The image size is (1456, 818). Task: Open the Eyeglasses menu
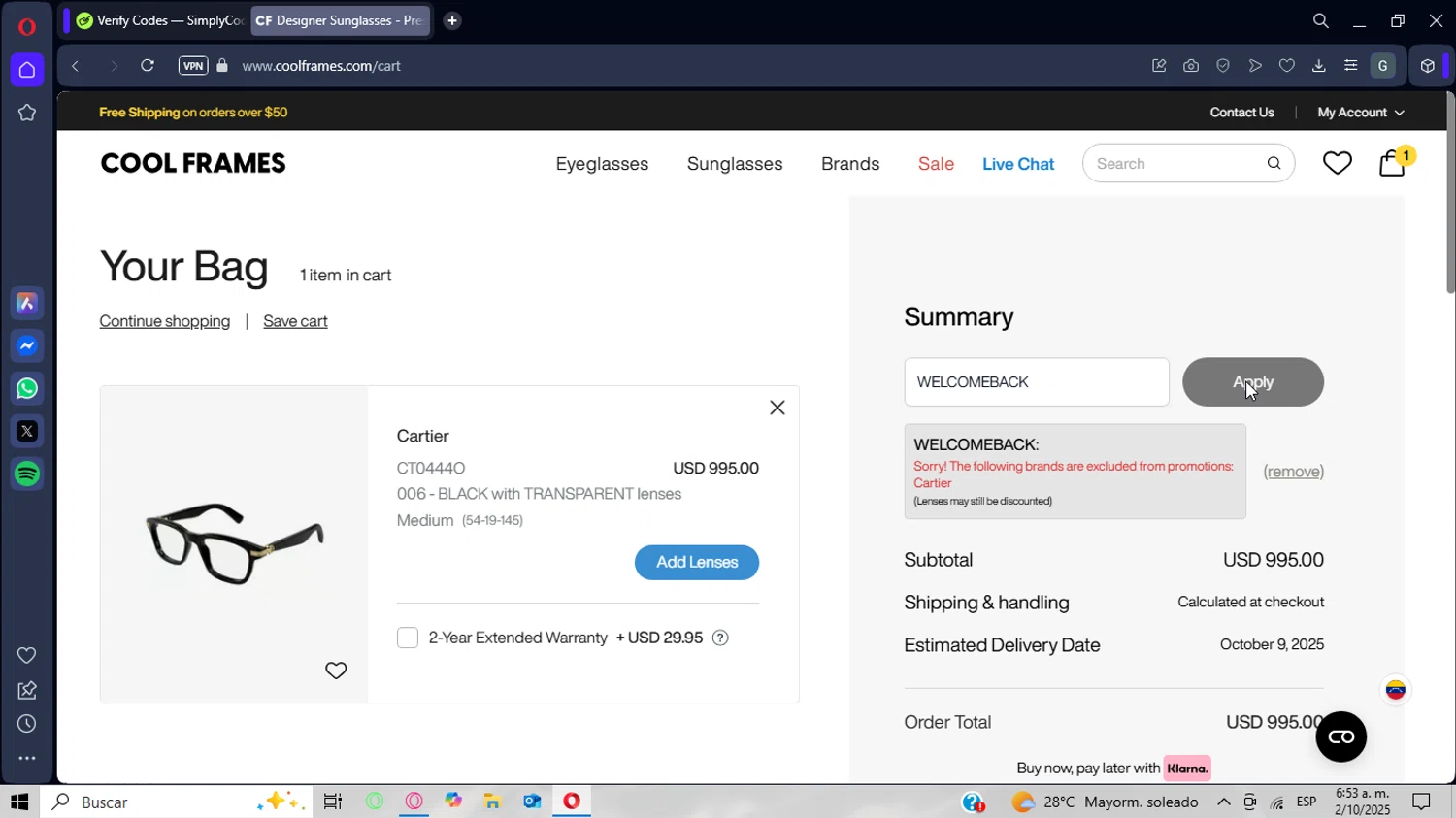602,164
